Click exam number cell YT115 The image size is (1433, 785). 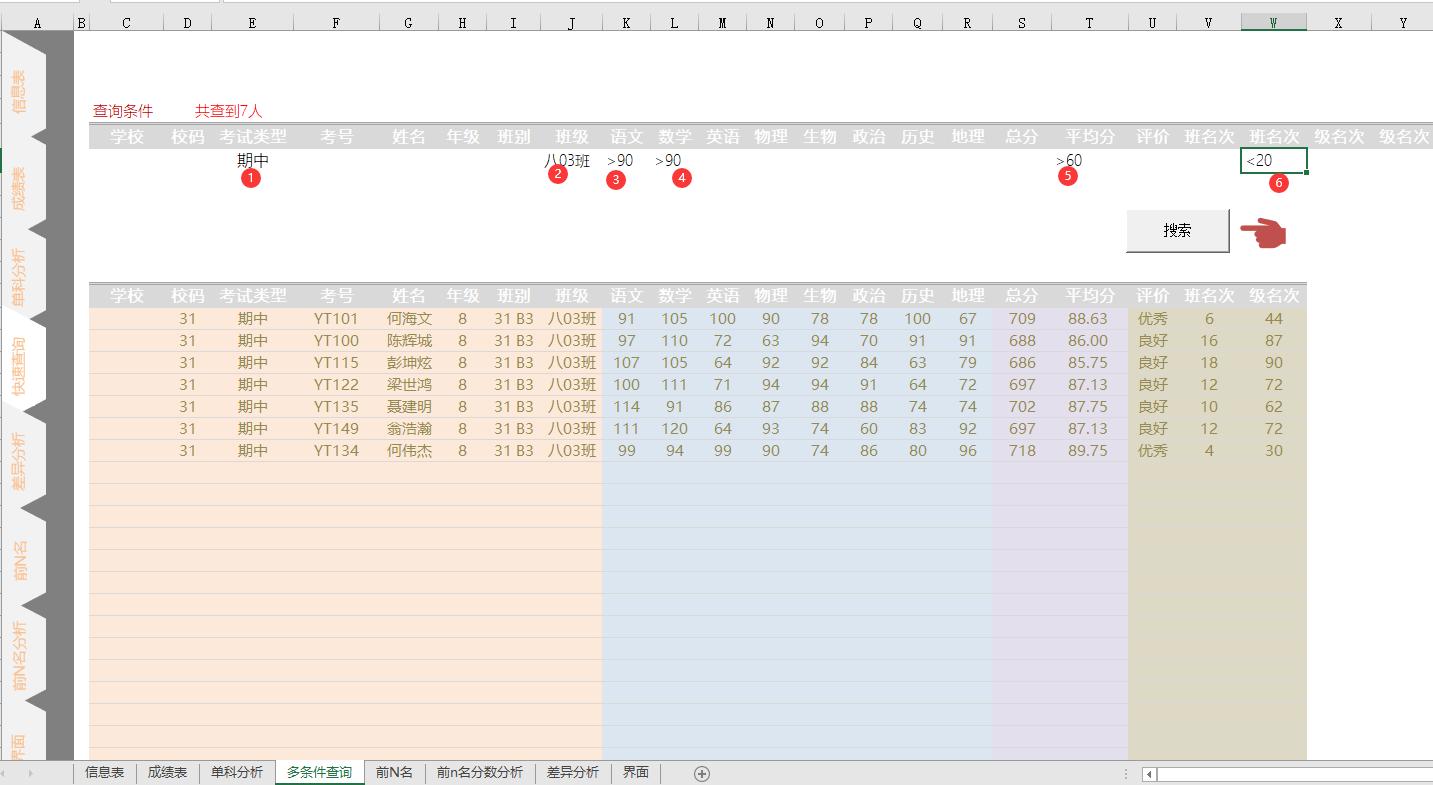point(336,363)
